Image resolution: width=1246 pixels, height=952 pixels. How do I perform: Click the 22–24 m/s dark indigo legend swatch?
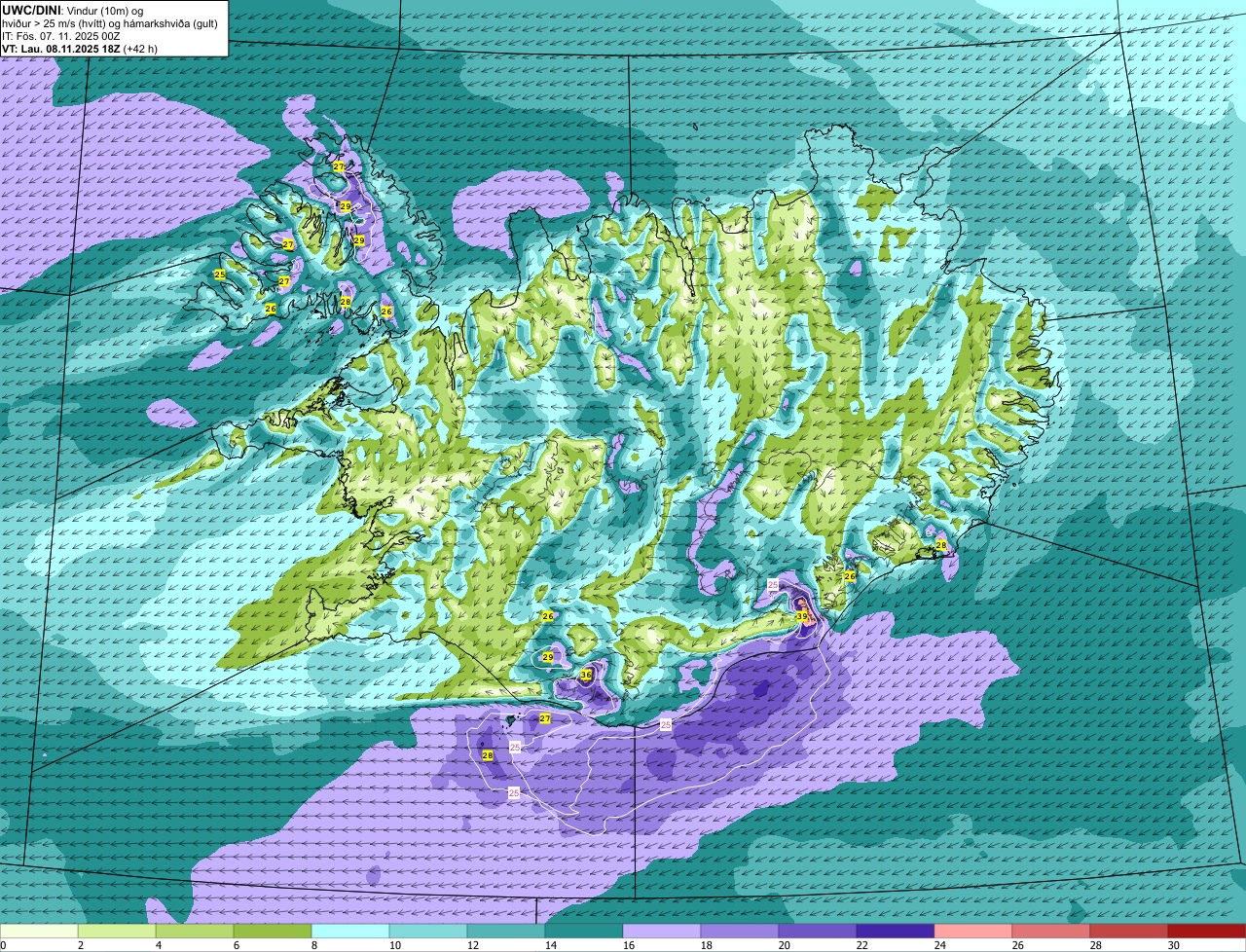[x=896, y=932]
